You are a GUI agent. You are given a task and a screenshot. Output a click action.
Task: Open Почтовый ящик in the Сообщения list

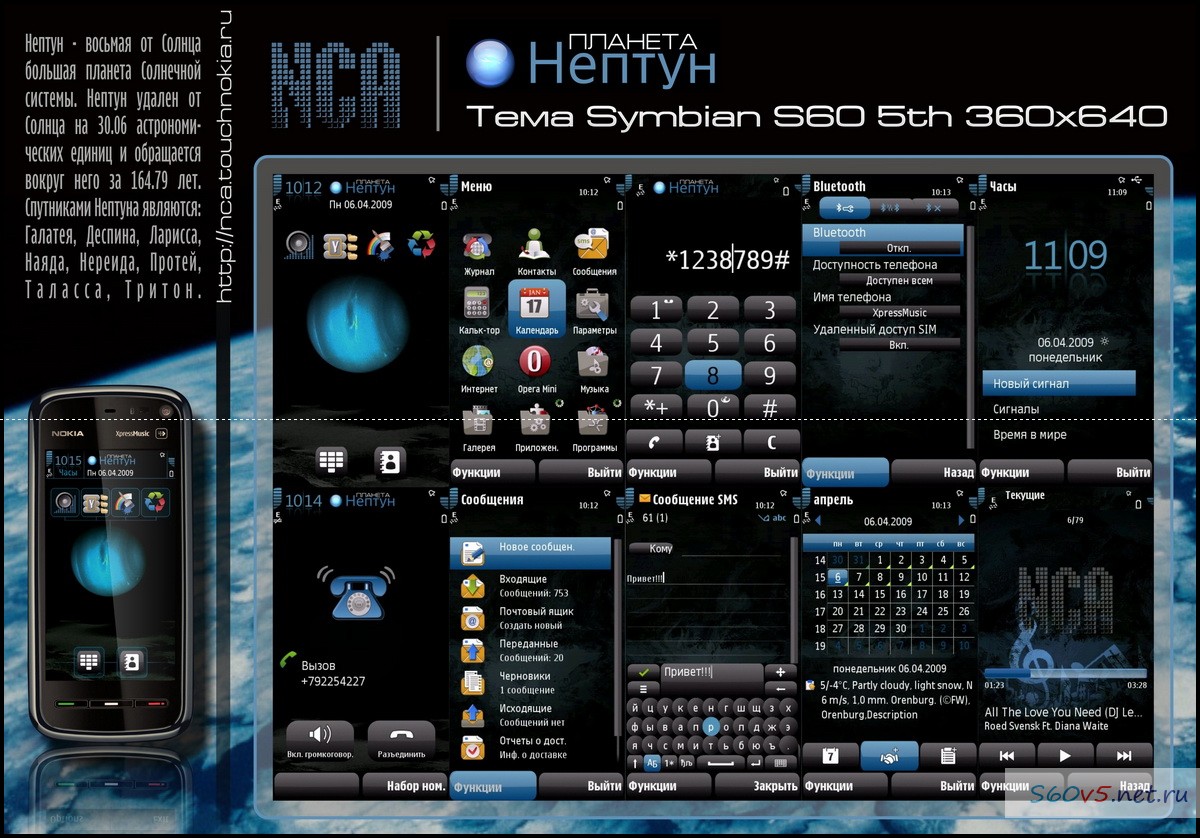click(x=530, y=618)
